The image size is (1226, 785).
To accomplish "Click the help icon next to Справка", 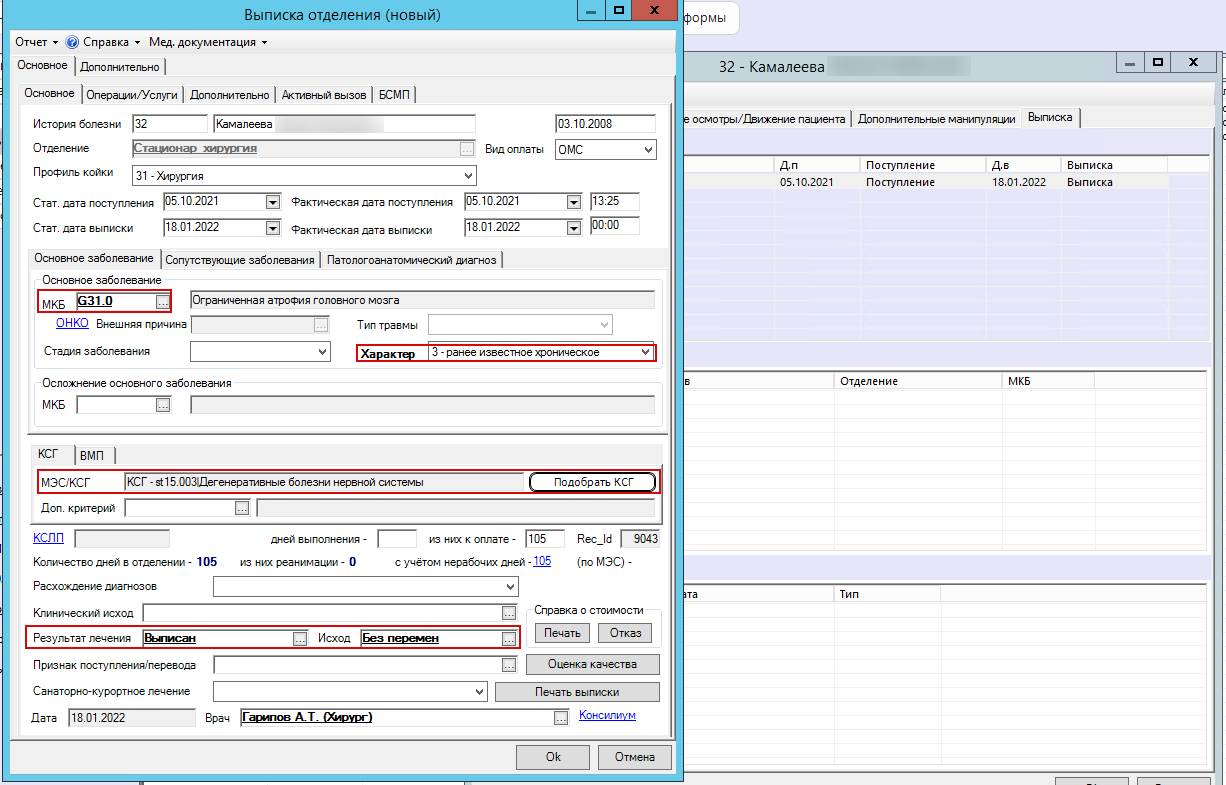I will [x=72, y=43].
